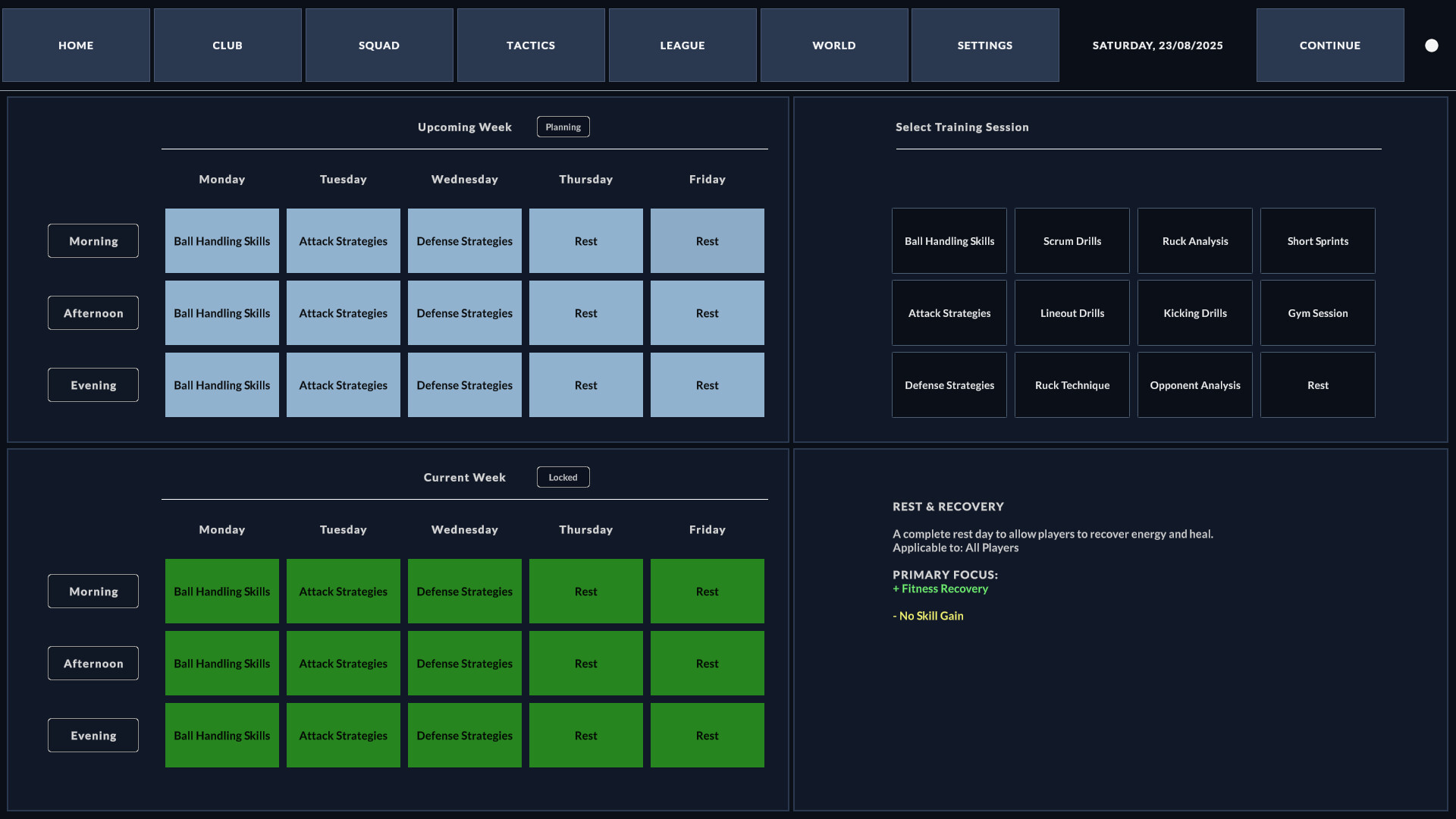Choose Ball Handling Skills training session
Viewport: 1456px width, 819px height.
(949, 241)
